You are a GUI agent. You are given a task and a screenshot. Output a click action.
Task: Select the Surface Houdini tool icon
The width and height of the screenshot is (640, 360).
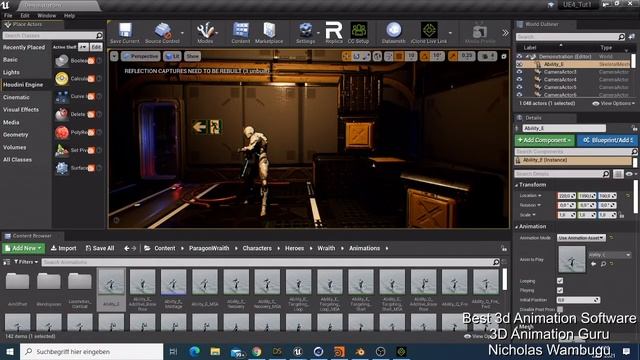pyautogui.click(x=62, y=168)
